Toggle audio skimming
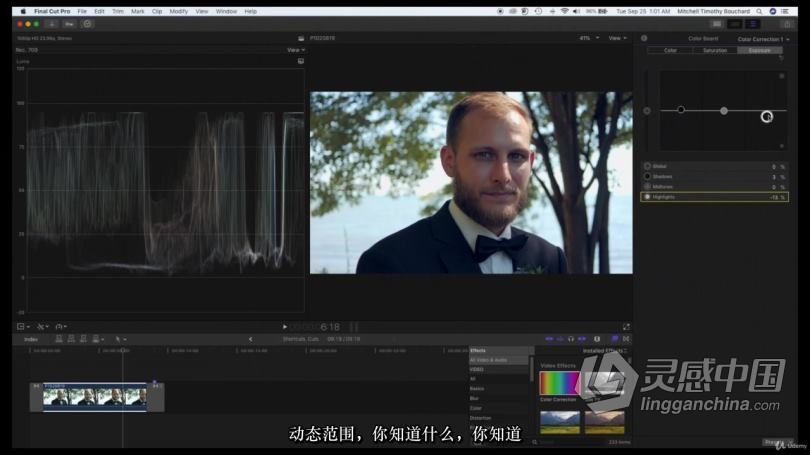 pos(560,339)
